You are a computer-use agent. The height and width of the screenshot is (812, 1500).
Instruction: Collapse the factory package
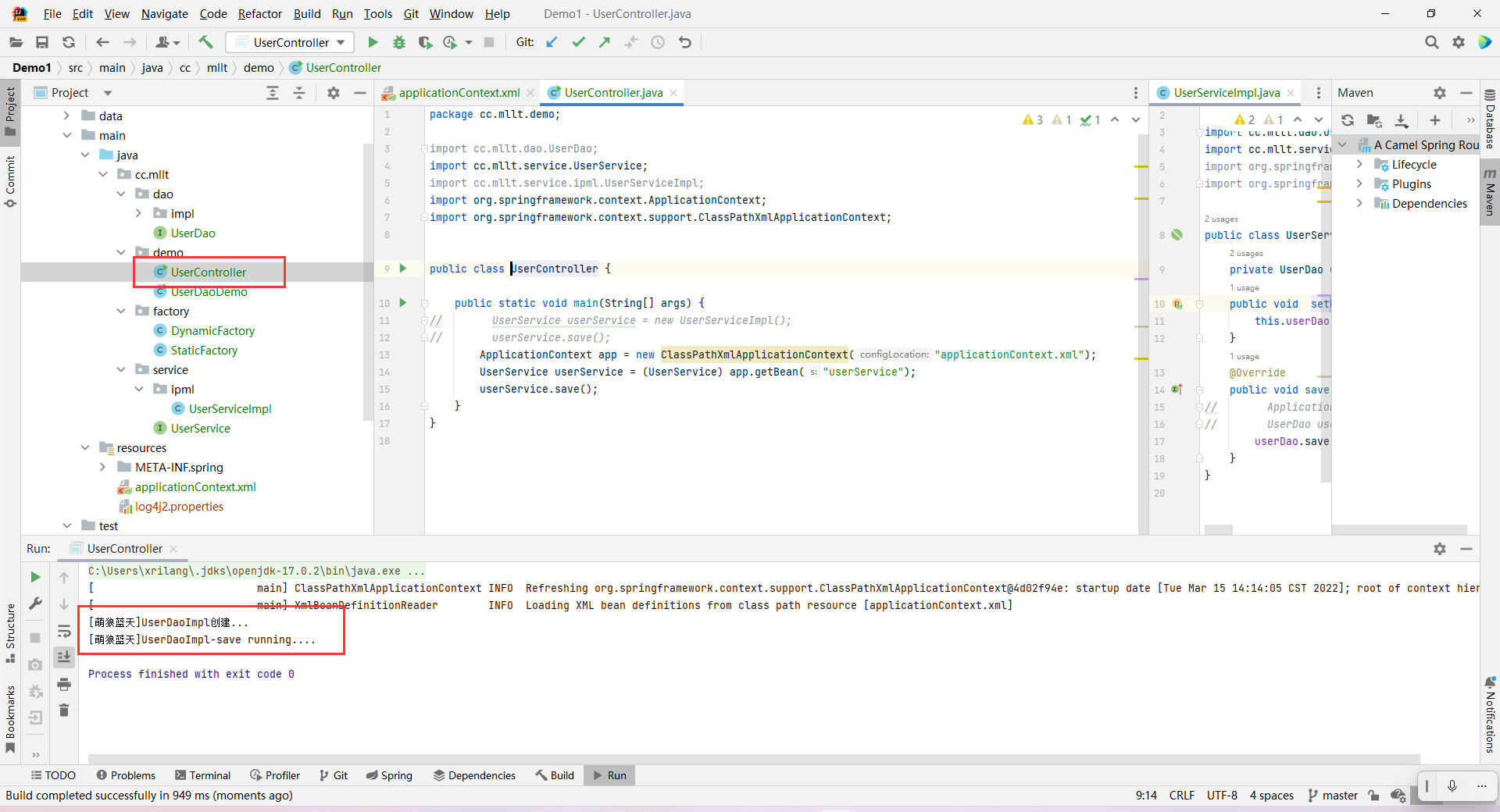click(x=121, y=311)
